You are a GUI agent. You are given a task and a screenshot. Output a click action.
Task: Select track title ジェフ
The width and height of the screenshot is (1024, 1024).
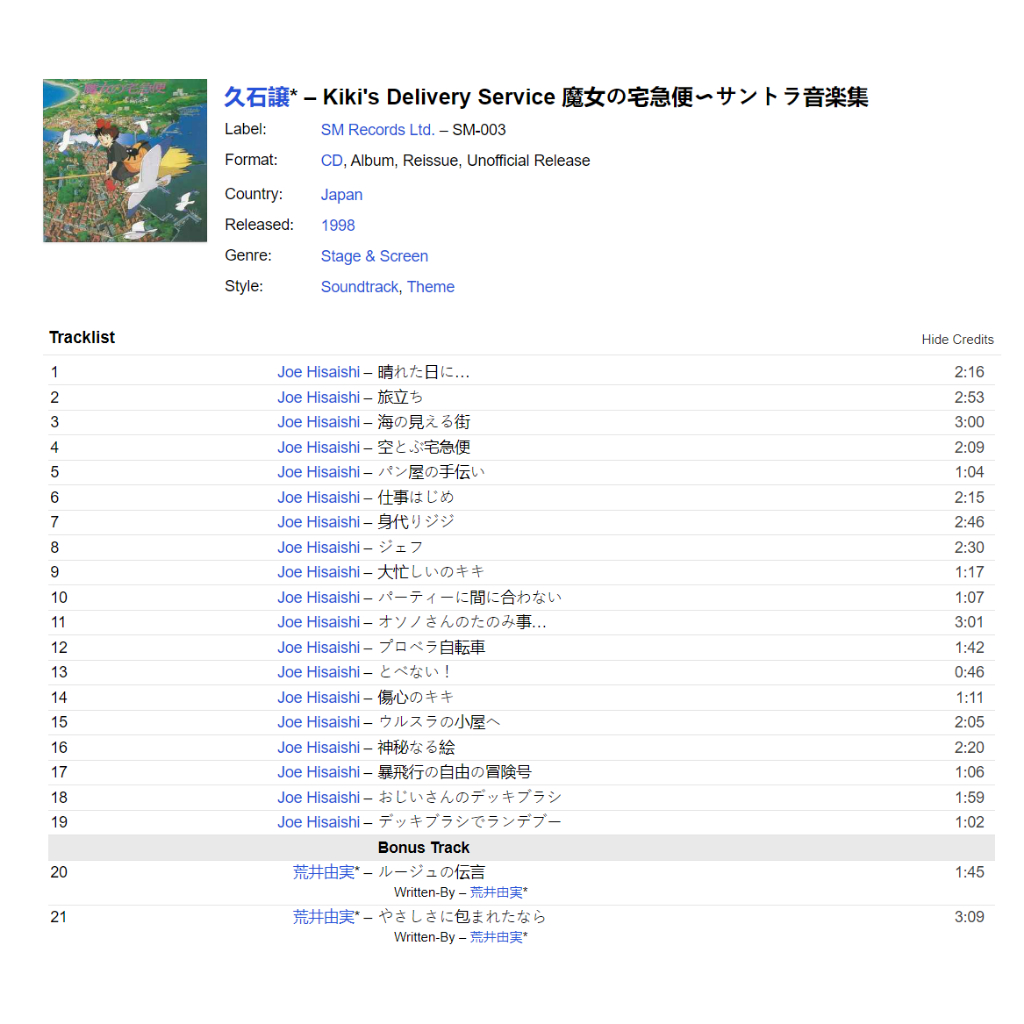pos(400,547)
